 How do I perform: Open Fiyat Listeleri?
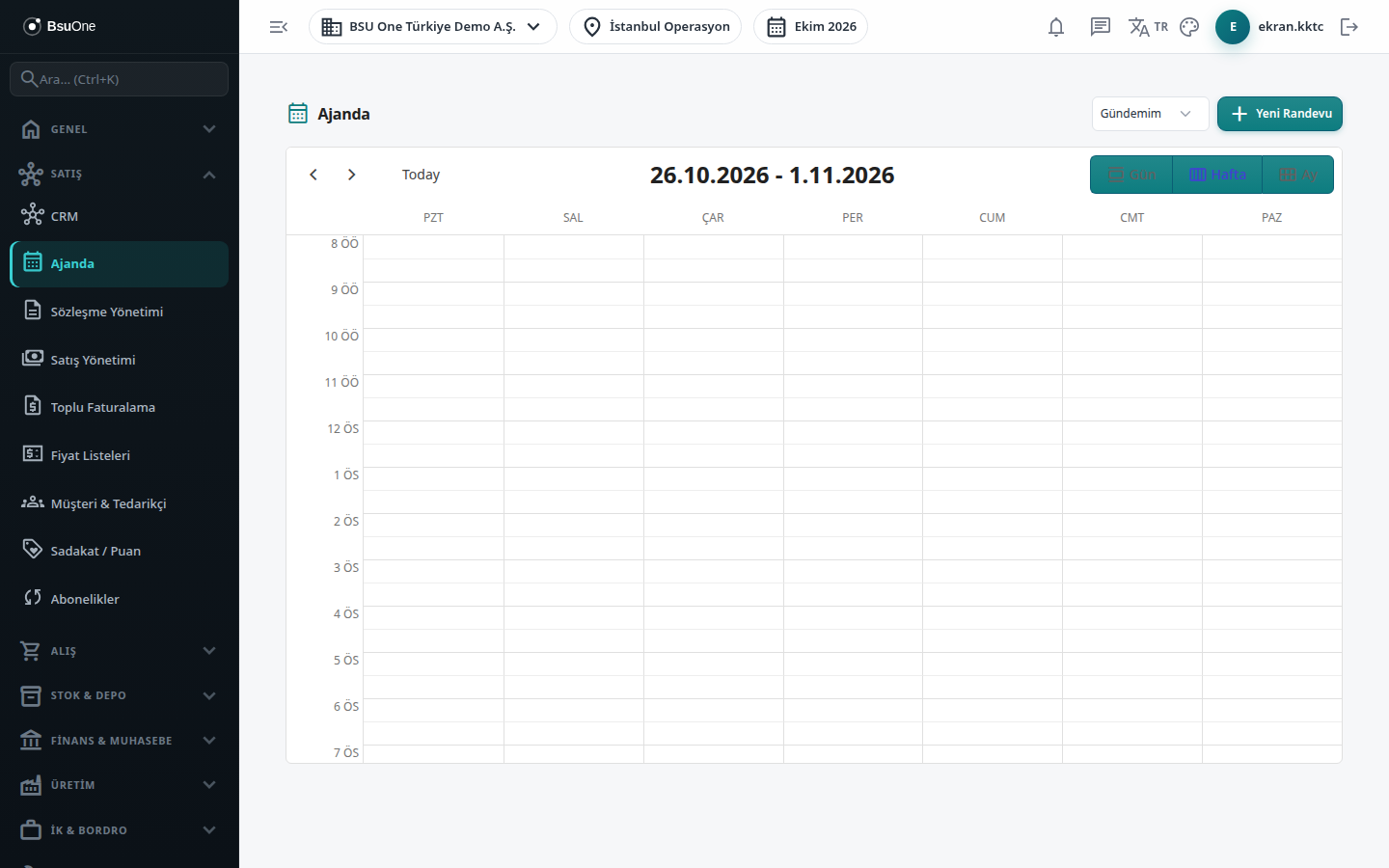[x=120, y=455]
